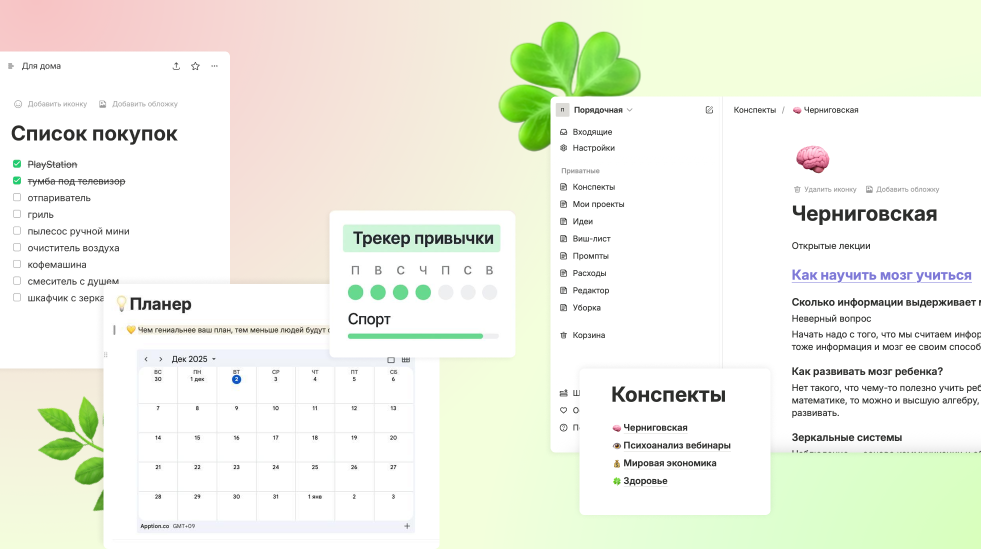The width and height of the screenshot is (981, 549).
Task: Click Добавить иконку in shopping list page
Action: [x=51, y=104]
